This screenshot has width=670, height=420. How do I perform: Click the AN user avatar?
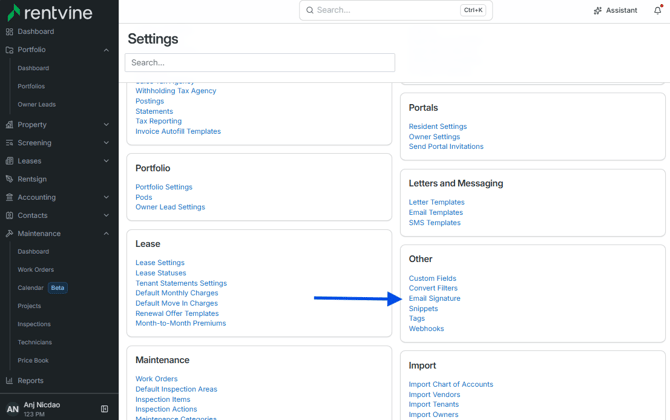click(x=12, y=409)
